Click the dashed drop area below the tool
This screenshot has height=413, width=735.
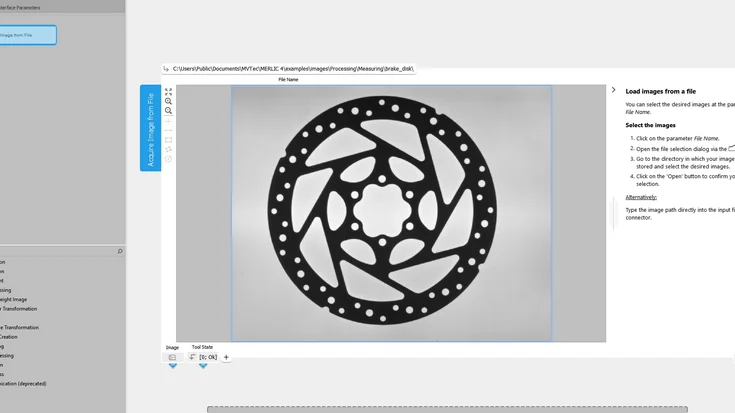[x=447, y=409]
